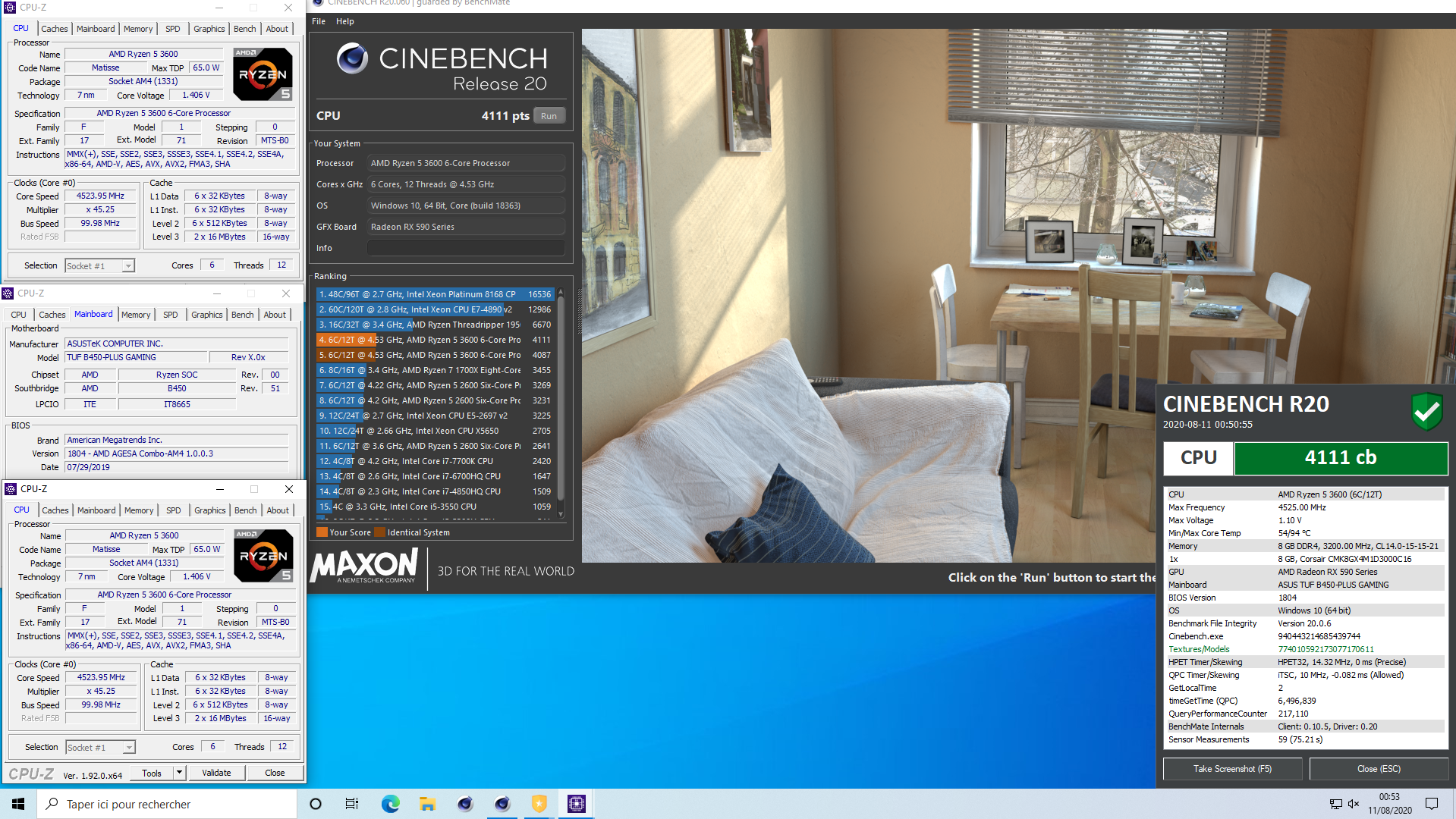
Task: Click the Windows taskbar search box
Action: 167,804
